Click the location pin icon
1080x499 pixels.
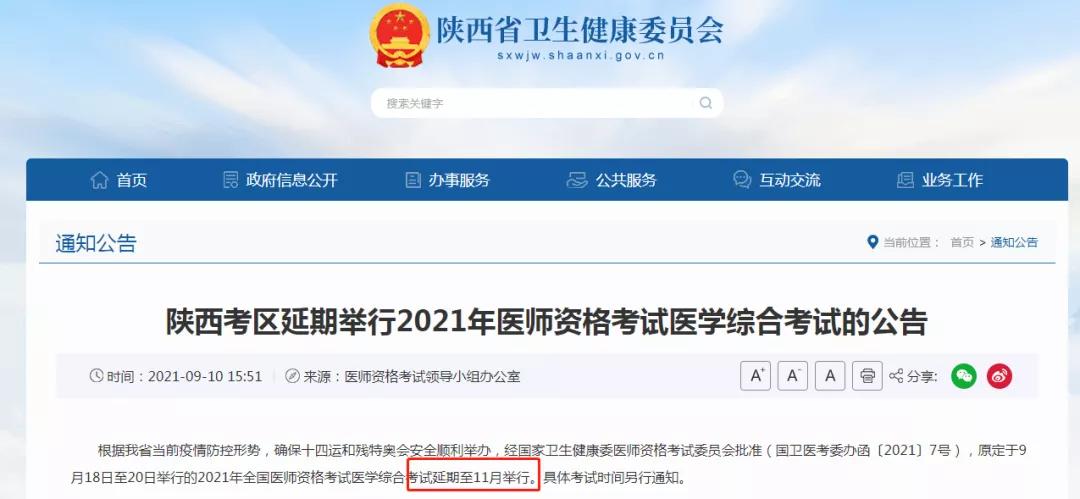tap(873, 243)
